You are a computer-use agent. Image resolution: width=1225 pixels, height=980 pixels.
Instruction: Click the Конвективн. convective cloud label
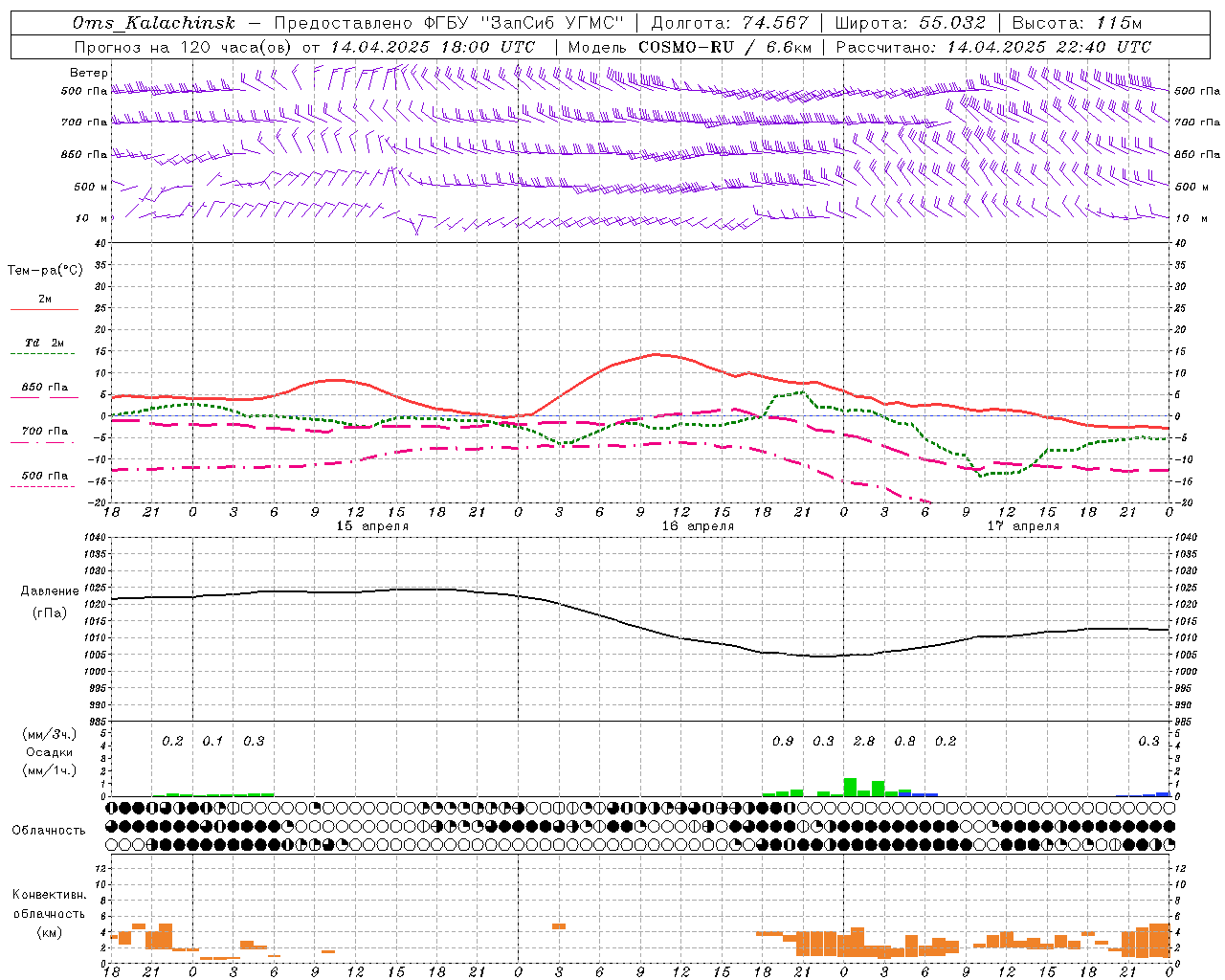pos(50,895)
